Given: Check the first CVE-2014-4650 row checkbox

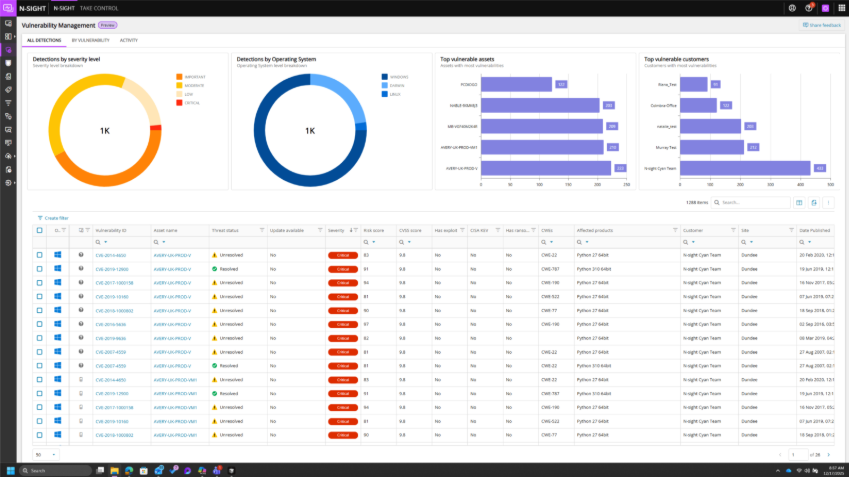Looking at the screenshot, I should 40,255.
